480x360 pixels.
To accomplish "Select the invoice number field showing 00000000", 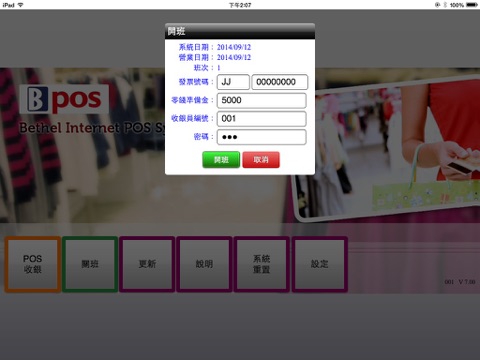I will [280, 82].
